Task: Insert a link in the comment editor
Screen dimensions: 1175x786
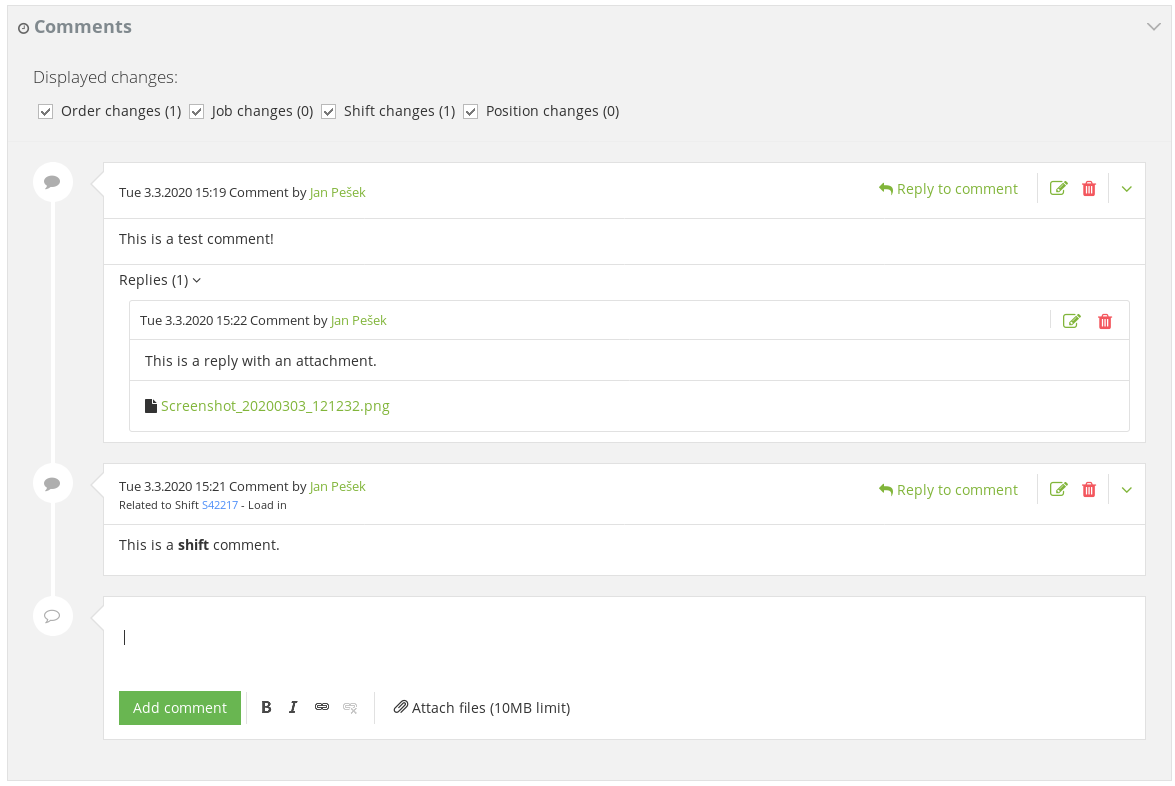Action: (x=321, y=707)
